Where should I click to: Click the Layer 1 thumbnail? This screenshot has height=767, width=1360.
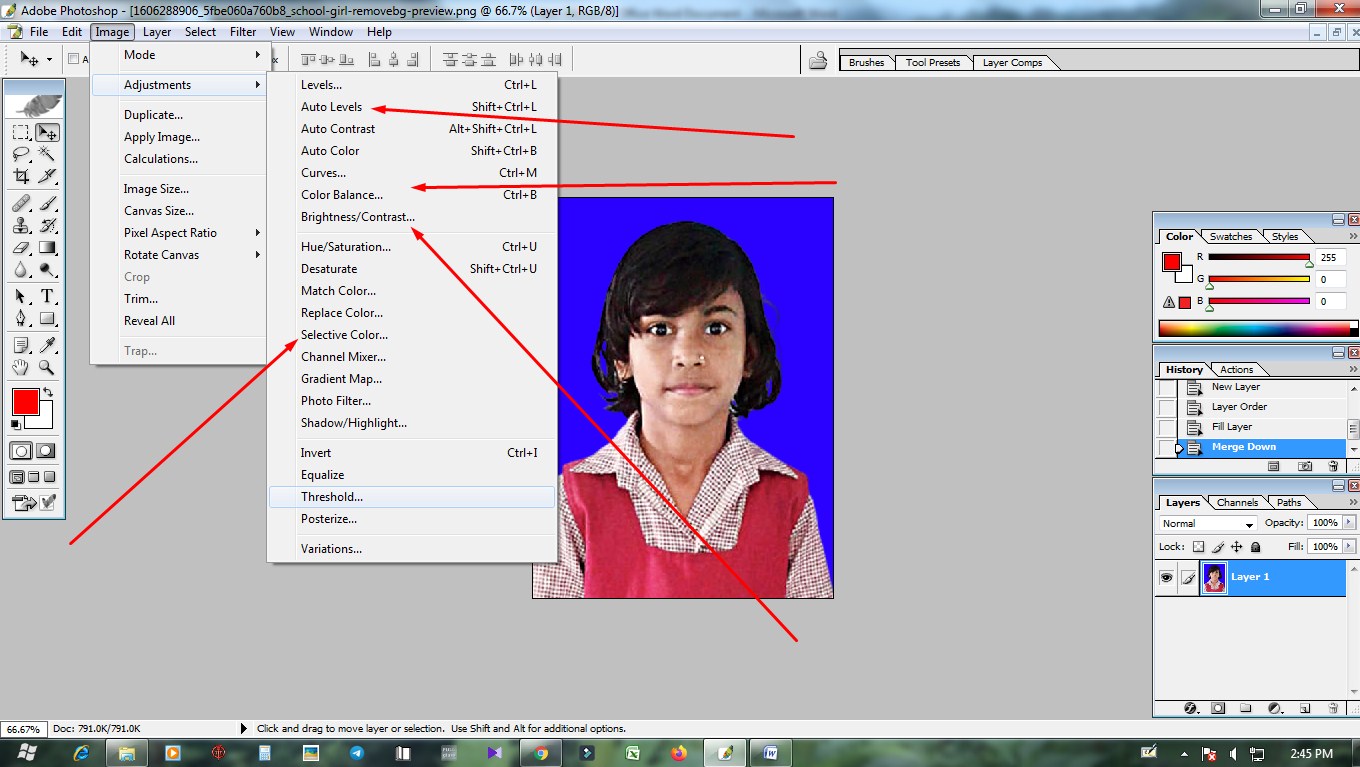click(1215, 578)
